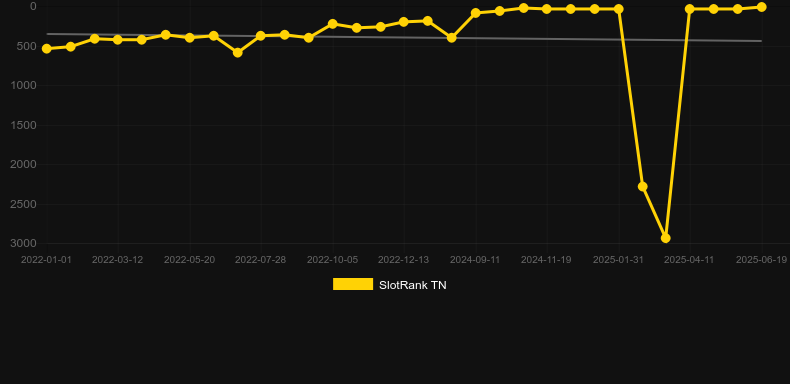
Task: Toggle the SlotRank TN legend color box
Action: point(353,284)
